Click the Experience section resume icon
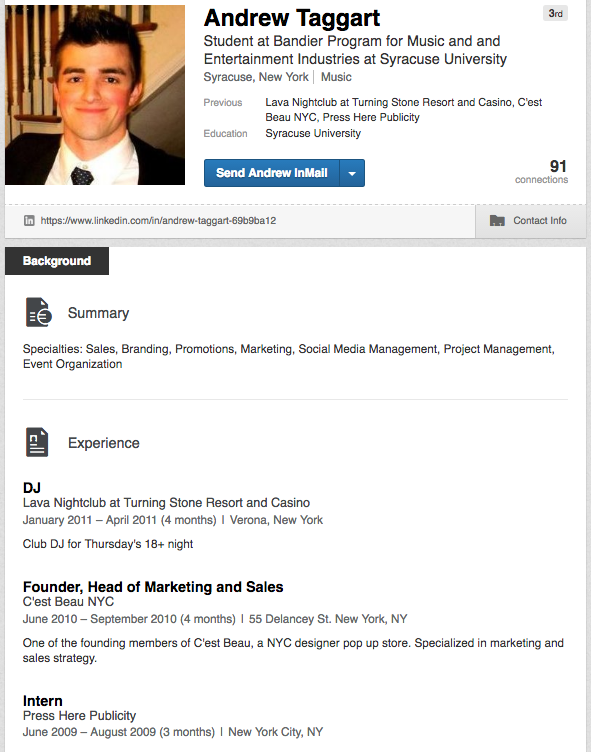591x752 pixels. click(x=37, y=442)
